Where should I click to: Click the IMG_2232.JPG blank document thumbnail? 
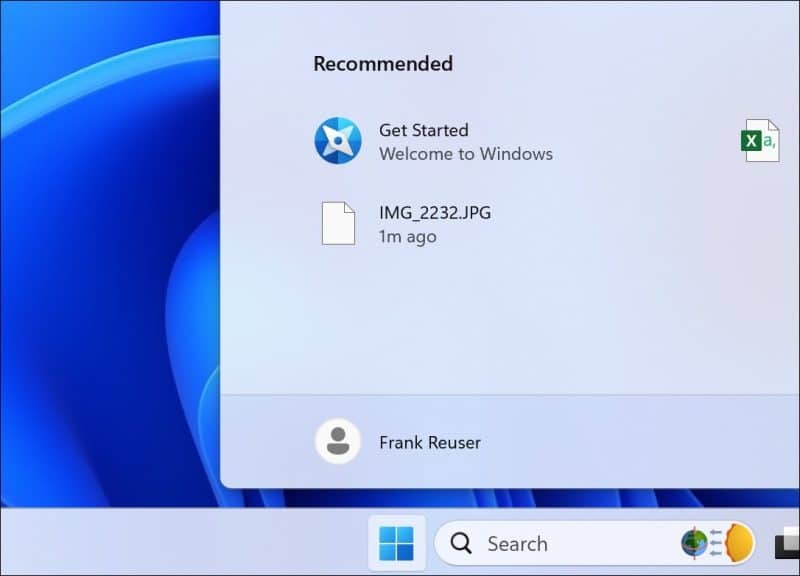click(338, 224)
